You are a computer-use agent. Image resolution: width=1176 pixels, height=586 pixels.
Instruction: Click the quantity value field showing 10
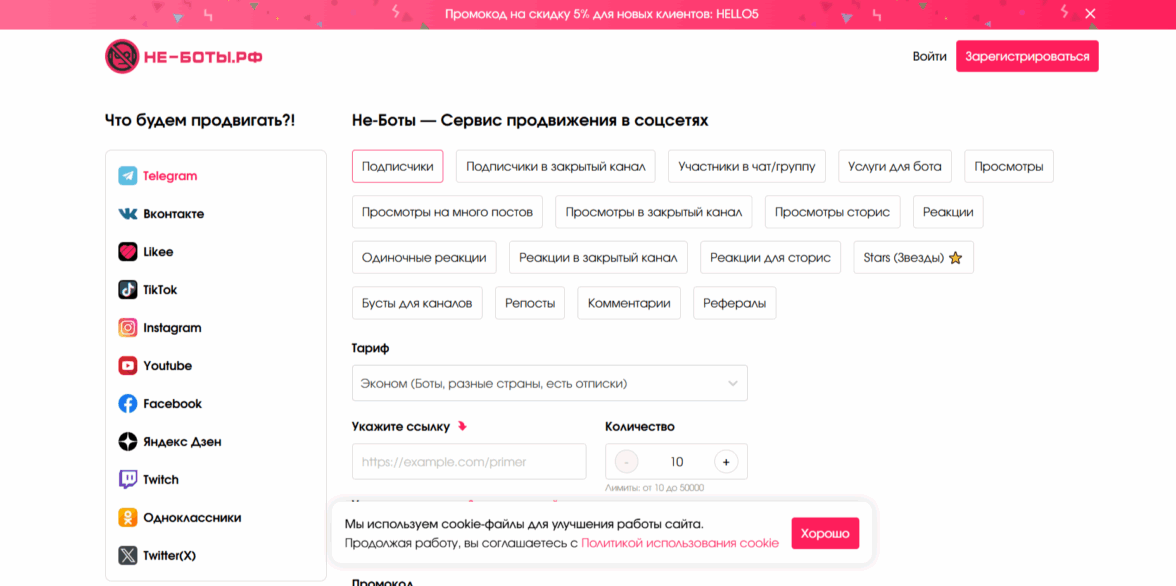click(x=676, y=462)
